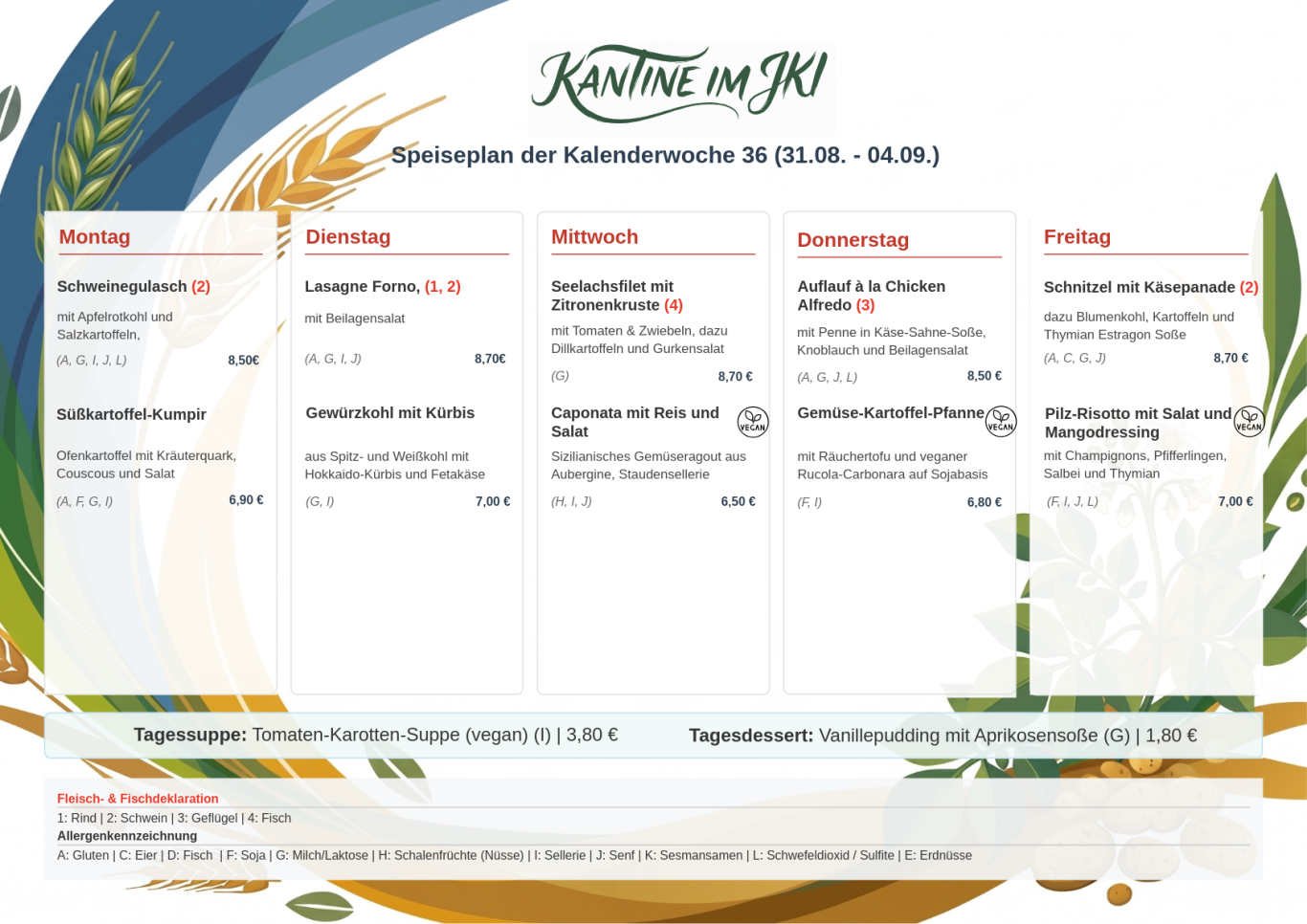Click the Speiseplan der Kalenderwoche 36 title
Image resolution: width=1307 pixels, height=924 pixels.
[x=666, y=155]
